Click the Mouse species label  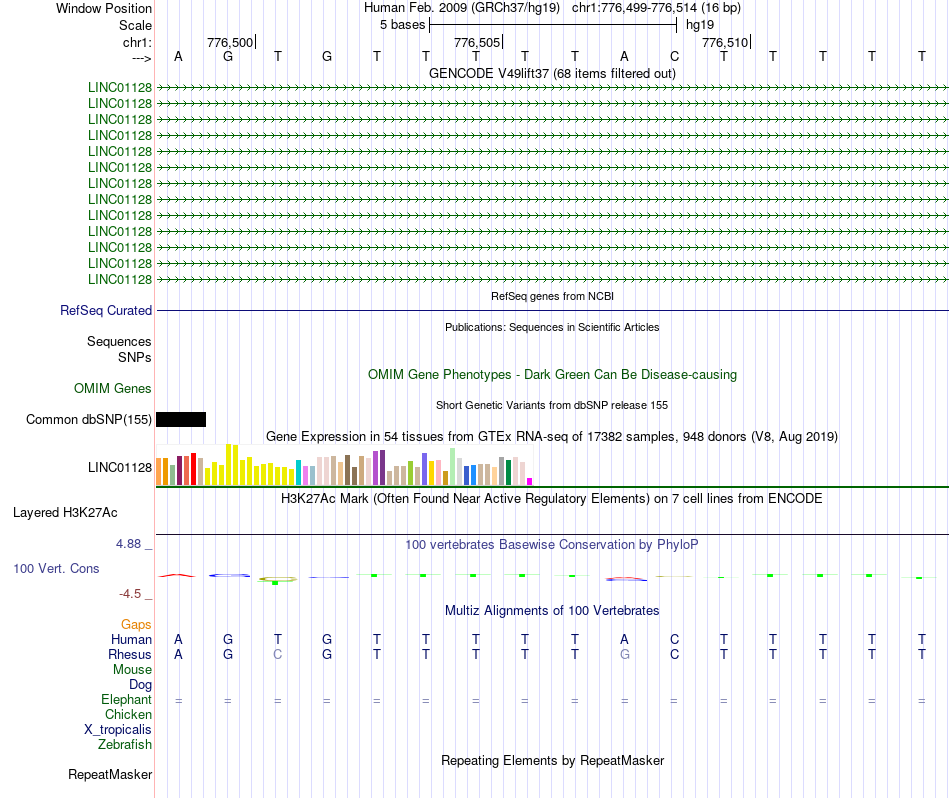point(132,670)
